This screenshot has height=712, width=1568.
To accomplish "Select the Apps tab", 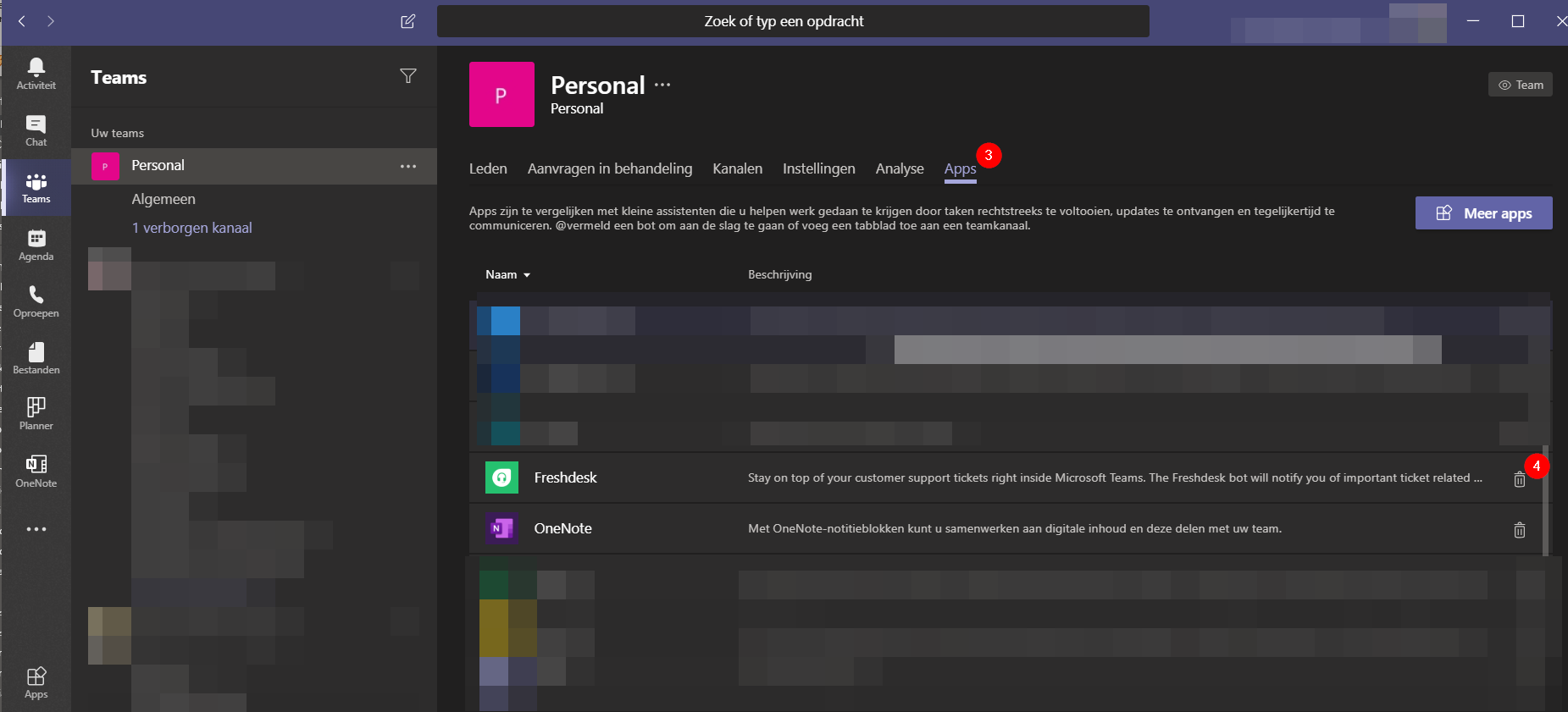I will click(960, 168).
